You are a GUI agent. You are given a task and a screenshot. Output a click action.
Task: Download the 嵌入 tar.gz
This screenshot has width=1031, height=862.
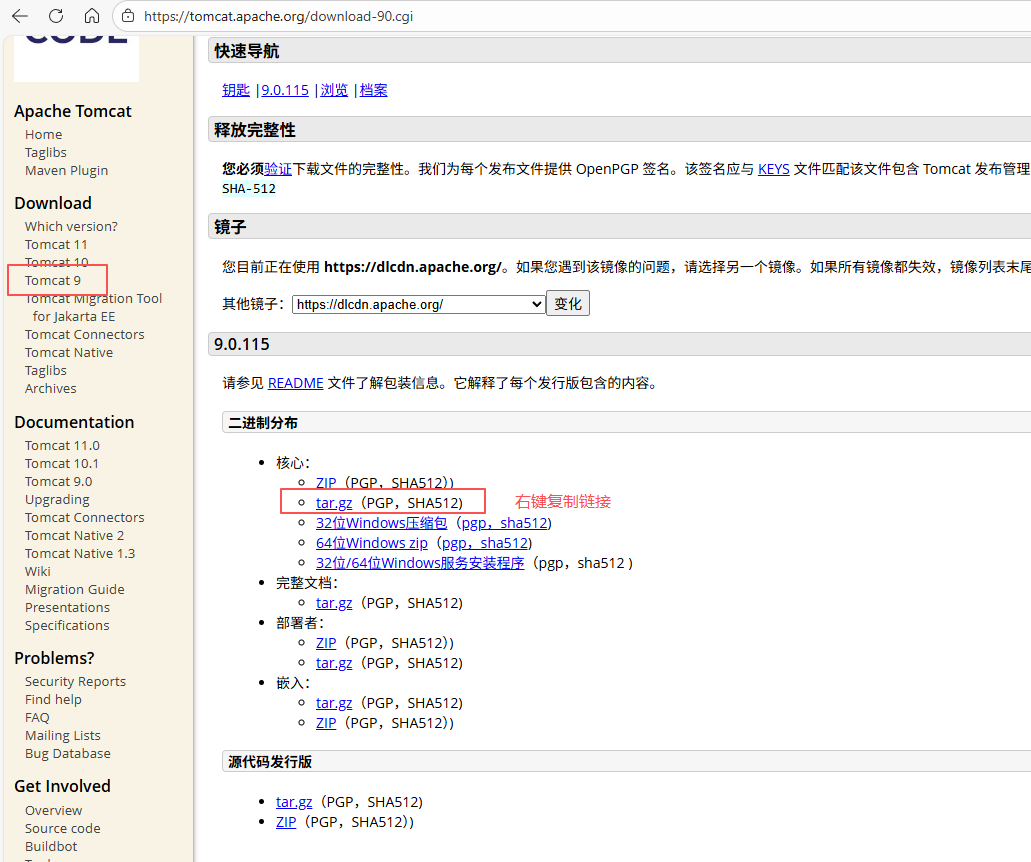click(334, 703)
